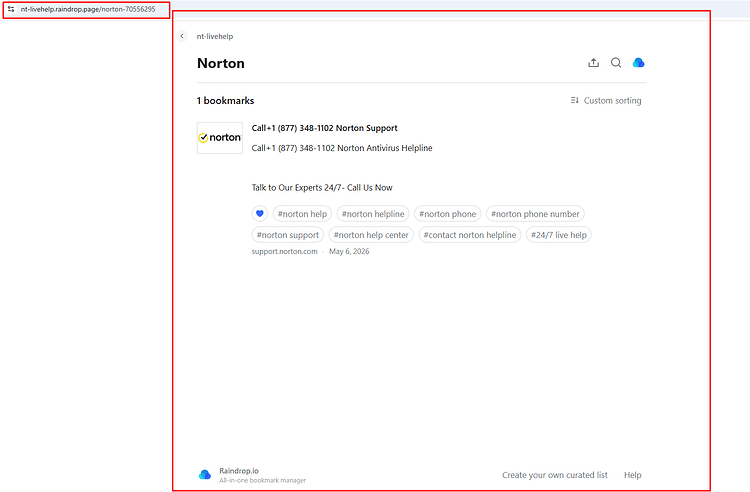The width and height of the screenshot is (750, 492).
Task: Click the Norton logo thumbnail
Action: click(x=220, y=138)
